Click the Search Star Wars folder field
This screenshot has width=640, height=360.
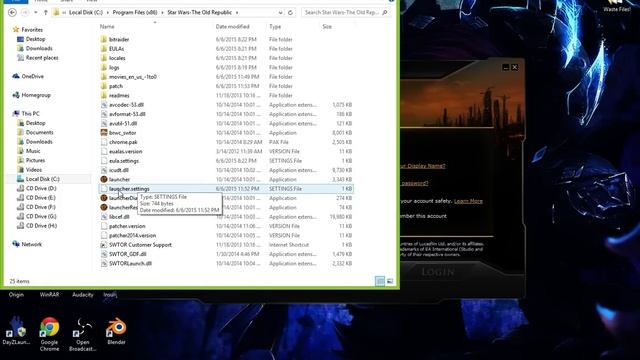(345, 13)
